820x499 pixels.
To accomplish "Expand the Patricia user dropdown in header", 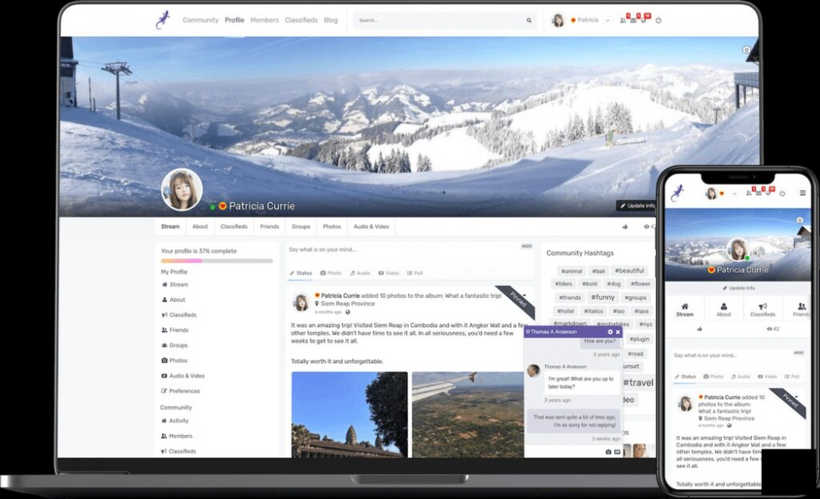I will [x=607, y=20].
